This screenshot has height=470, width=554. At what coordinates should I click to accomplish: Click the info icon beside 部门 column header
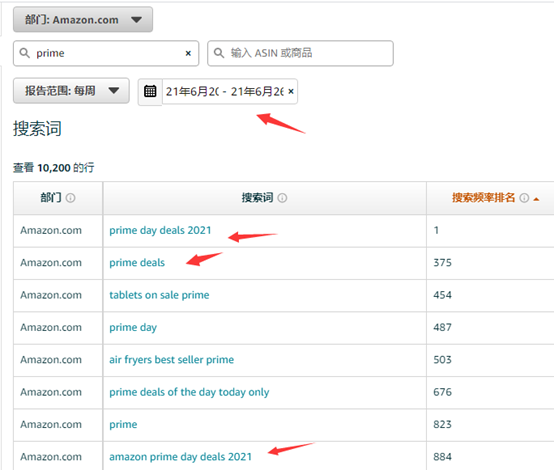(70, 198)
